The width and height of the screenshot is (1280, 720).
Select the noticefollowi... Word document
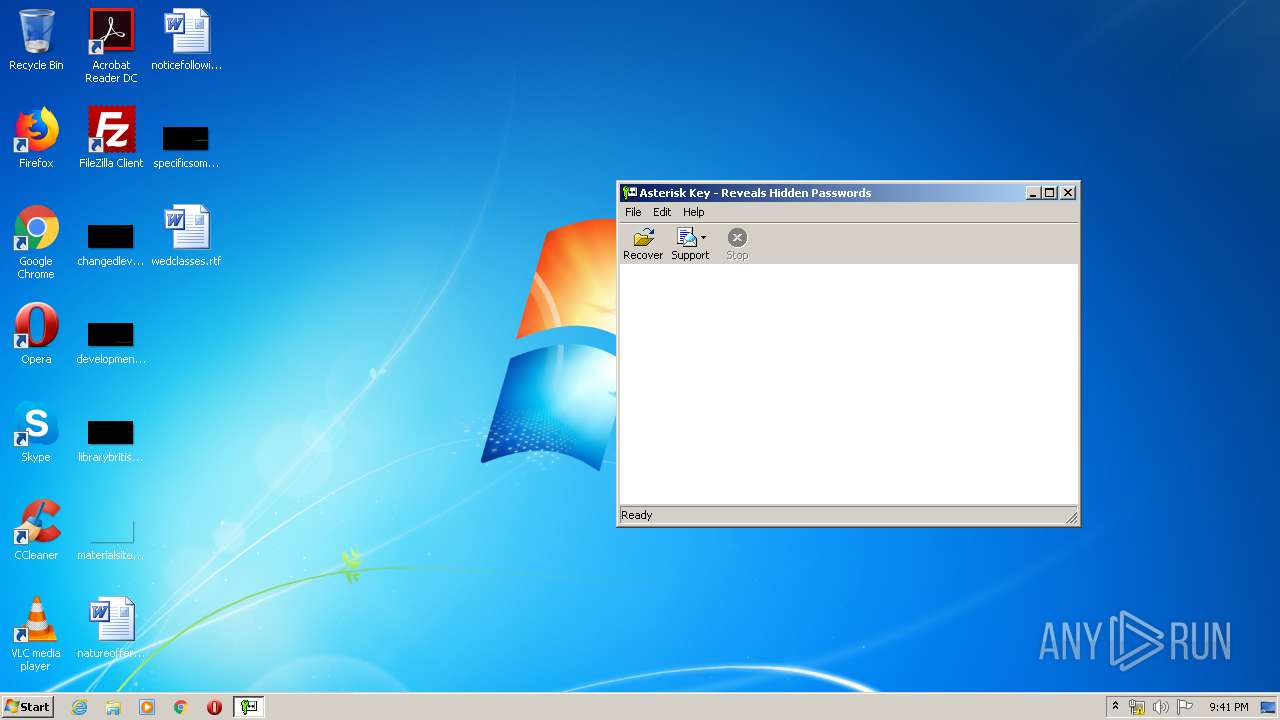186,41
